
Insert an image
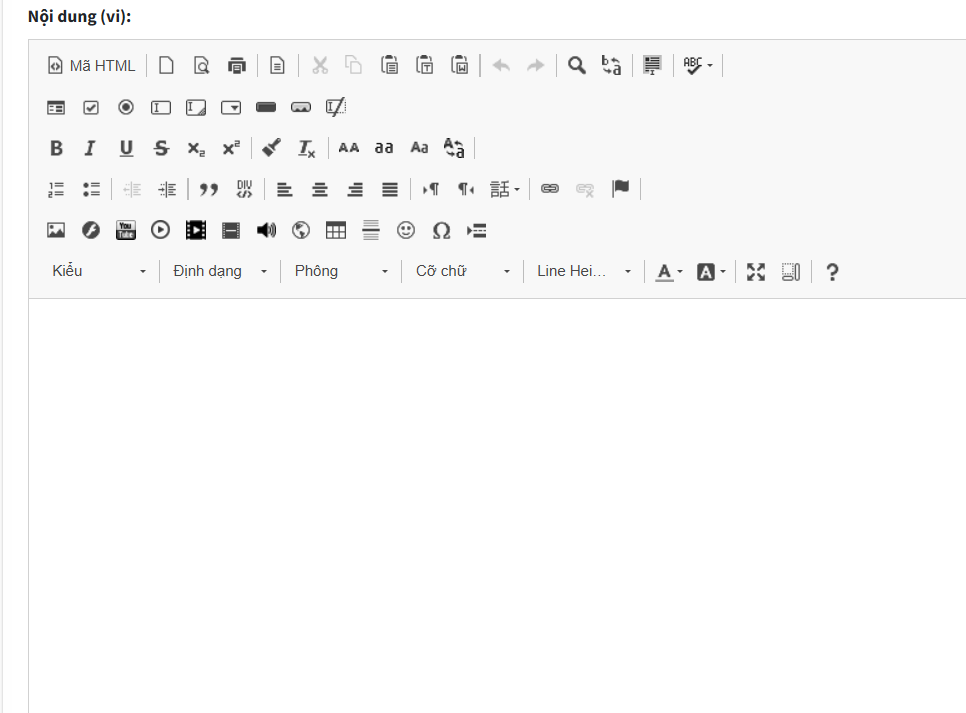[56, 230]
